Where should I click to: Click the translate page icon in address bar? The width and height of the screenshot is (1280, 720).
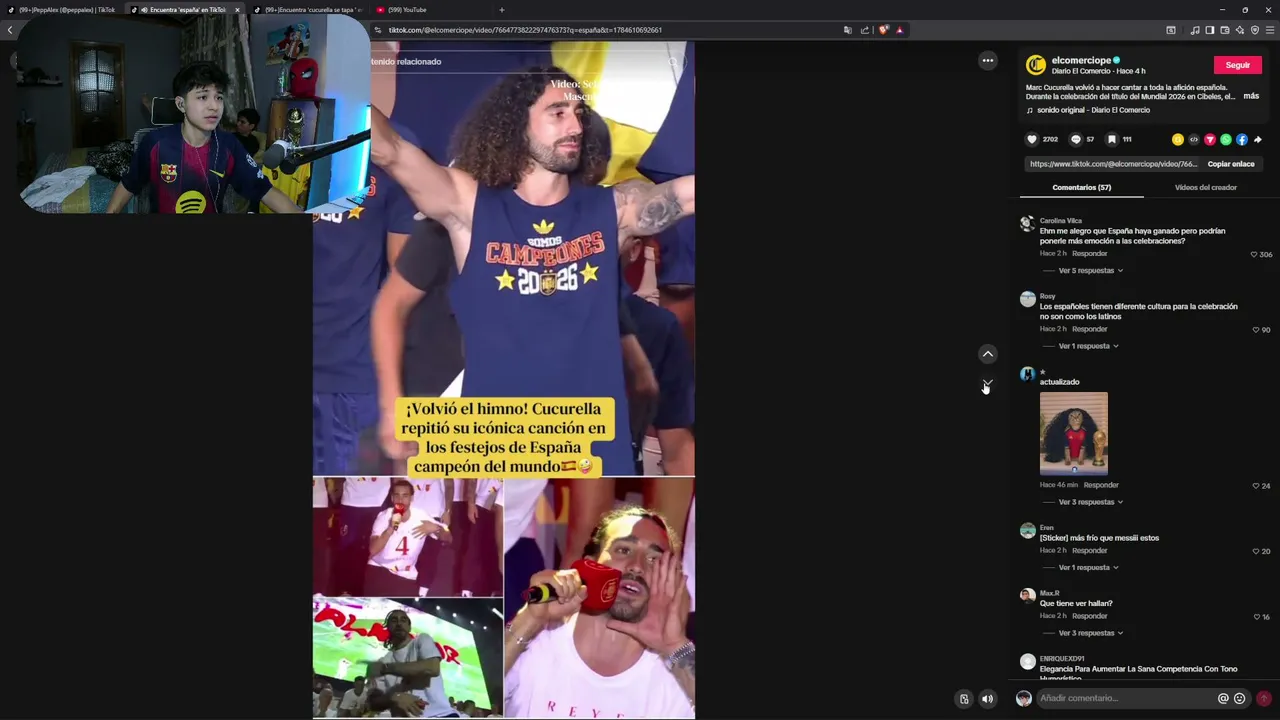pos(848,30)
